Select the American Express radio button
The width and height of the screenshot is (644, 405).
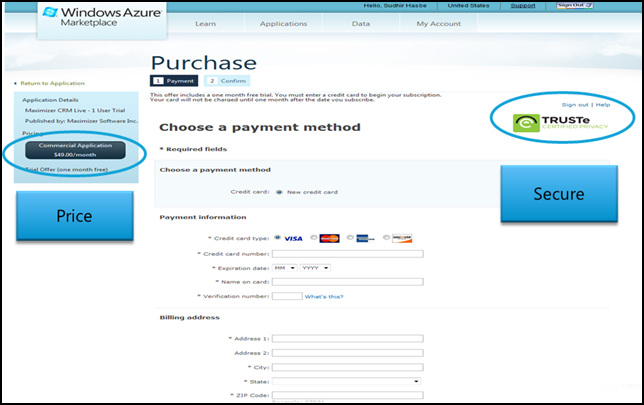coord(350,237)
